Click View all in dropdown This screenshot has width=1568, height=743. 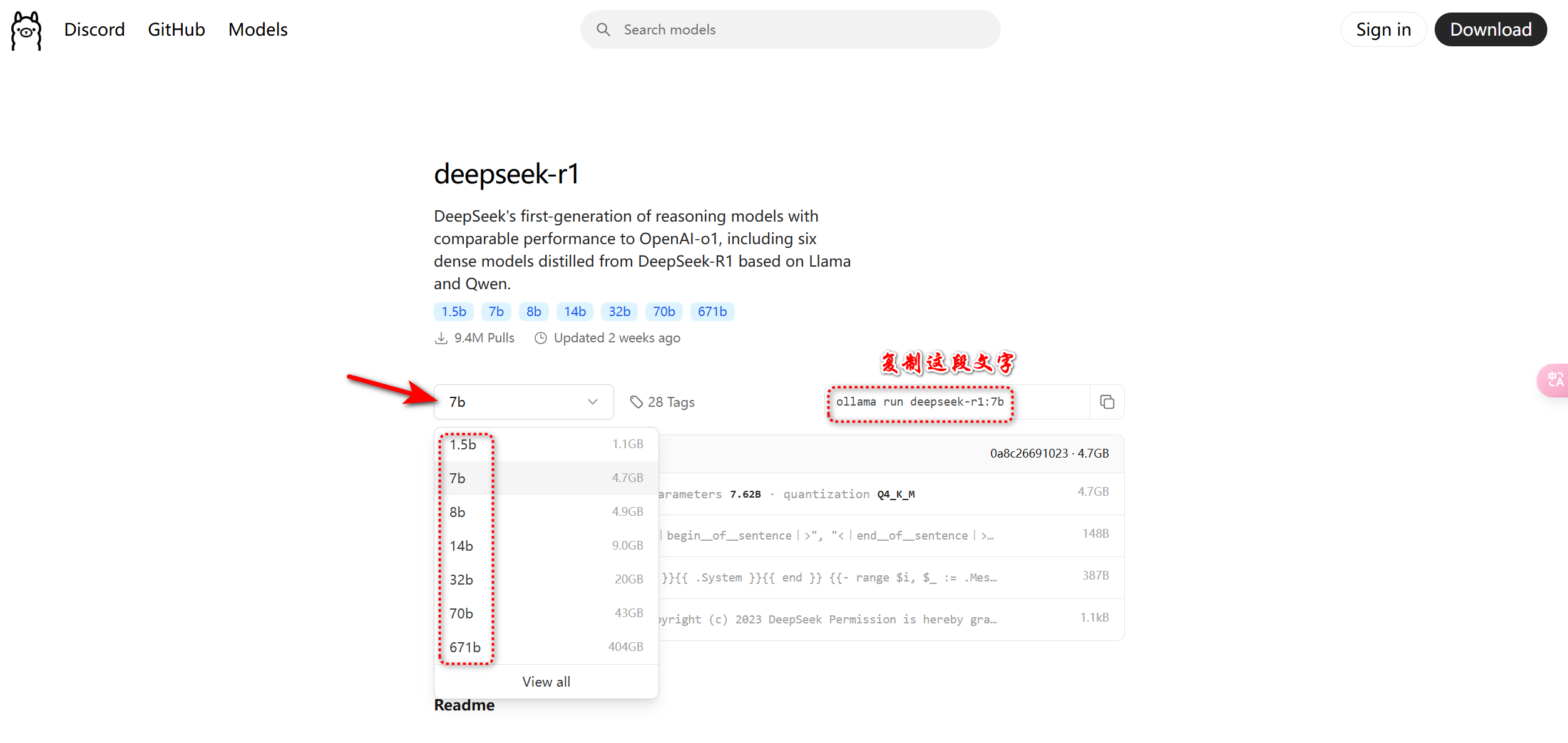(546, 682)
